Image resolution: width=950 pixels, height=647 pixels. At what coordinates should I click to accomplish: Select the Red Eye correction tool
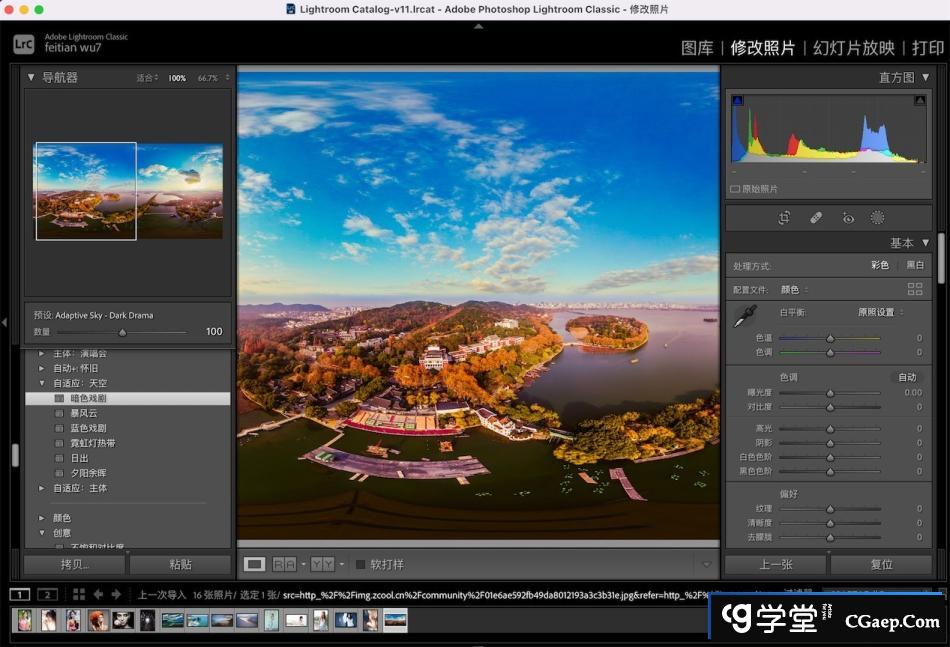click(x=848, y=218)
